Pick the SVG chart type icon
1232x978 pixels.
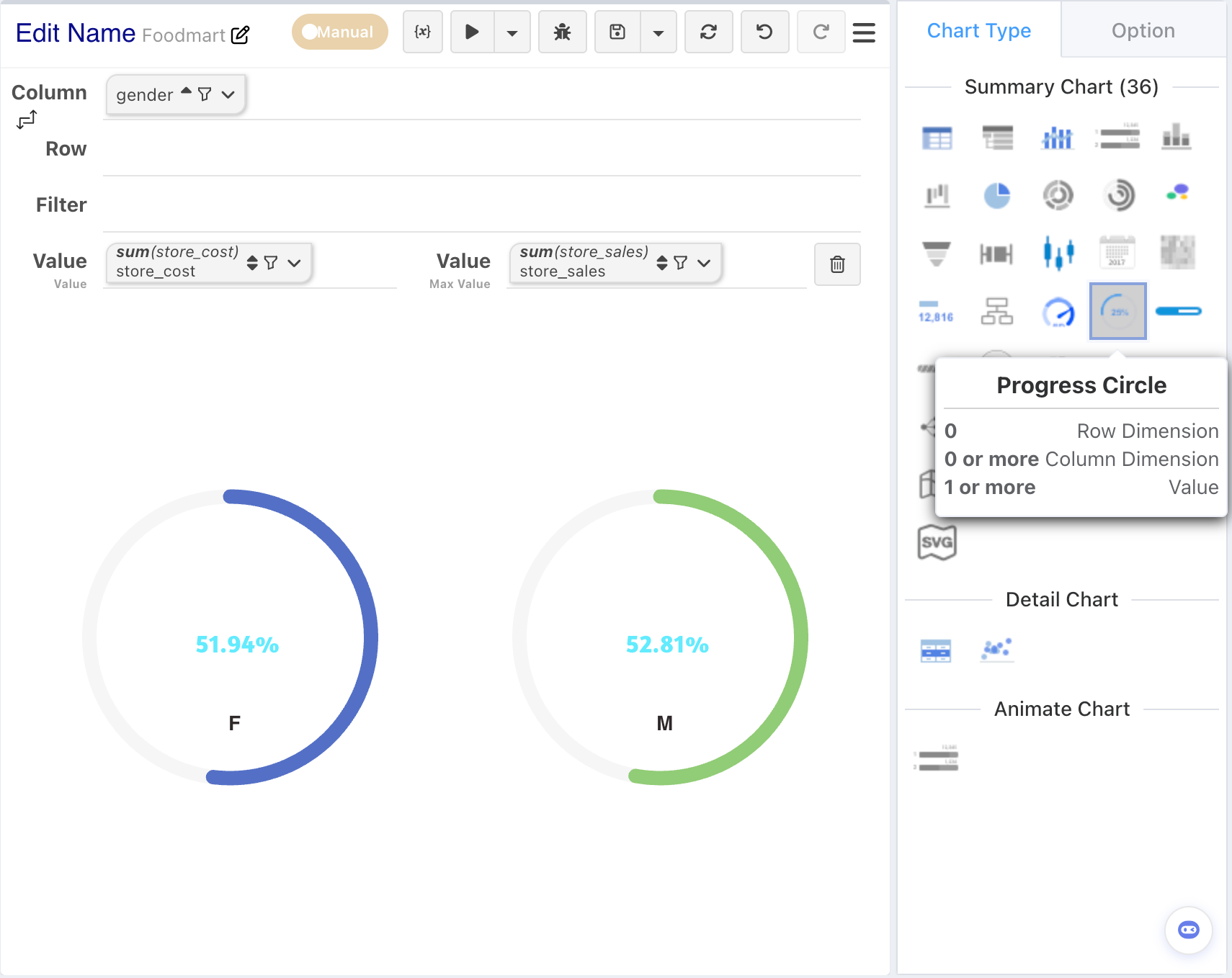point(937,542)
